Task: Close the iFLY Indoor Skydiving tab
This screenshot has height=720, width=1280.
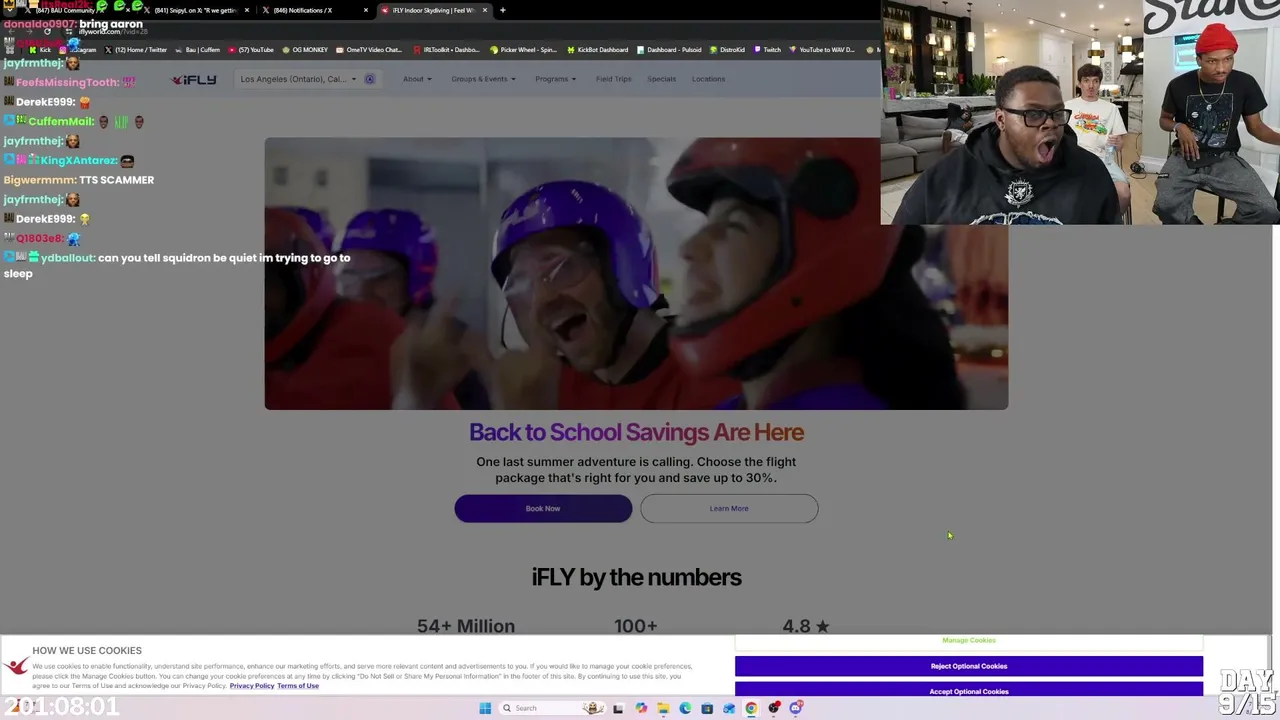Action: tap(485, 10)
